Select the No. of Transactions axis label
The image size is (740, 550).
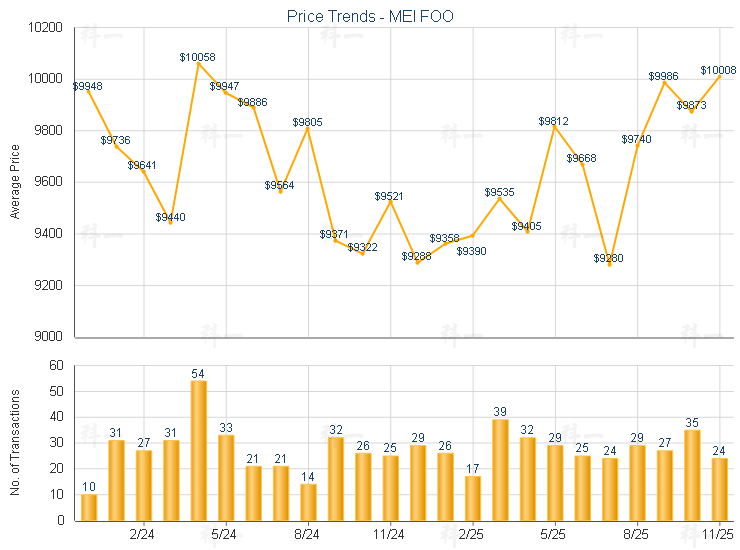click(x=15, y=441)
